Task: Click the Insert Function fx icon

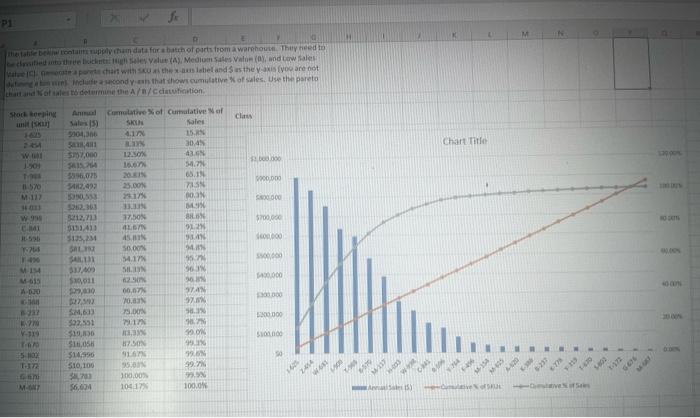Action: 173,17
